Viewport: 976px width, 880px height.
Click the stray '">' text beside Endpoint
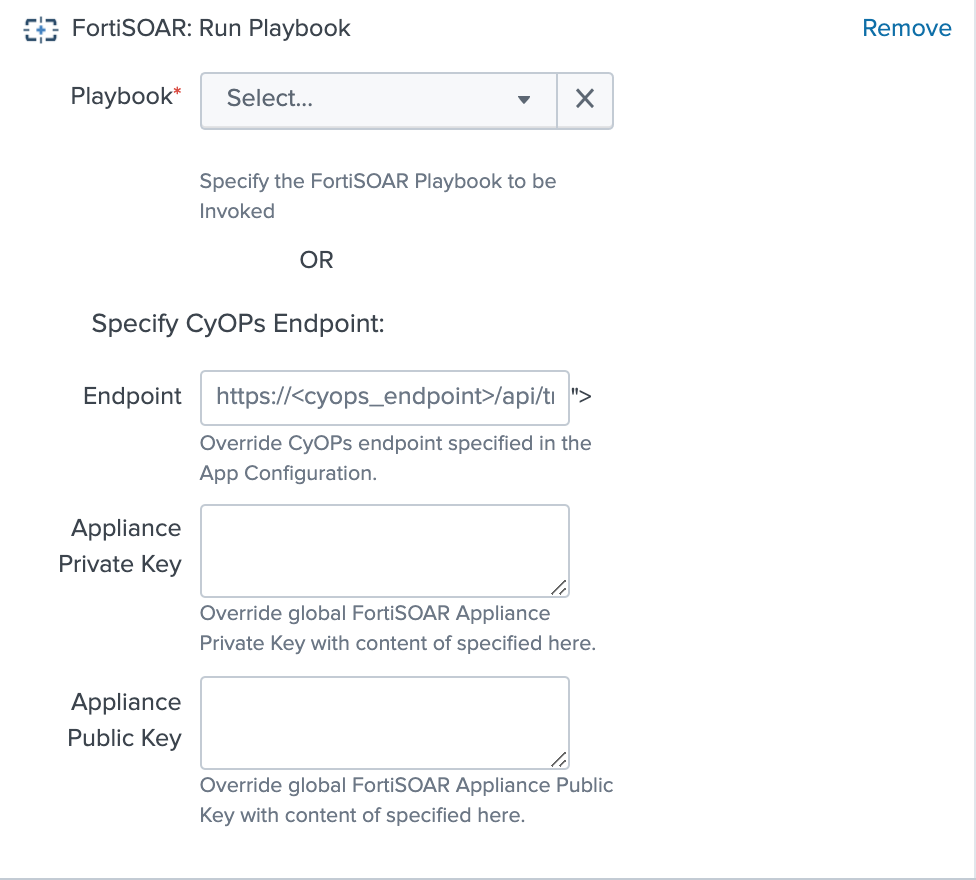click(x=581, y=396)
